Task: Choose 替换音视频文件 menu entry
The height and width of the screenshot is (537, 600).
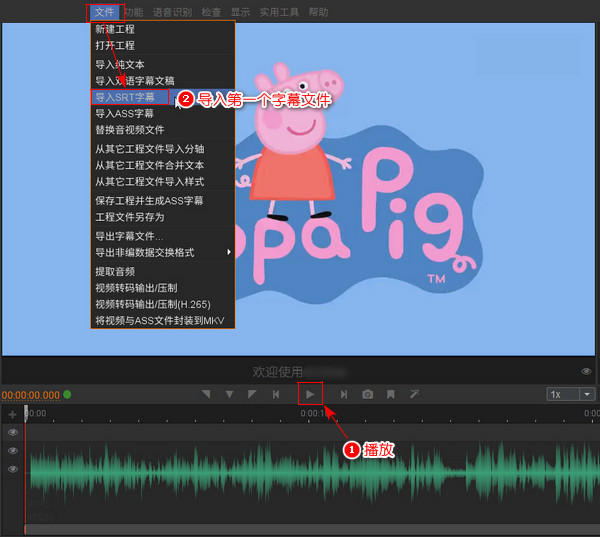Action: tap(163, 130)
